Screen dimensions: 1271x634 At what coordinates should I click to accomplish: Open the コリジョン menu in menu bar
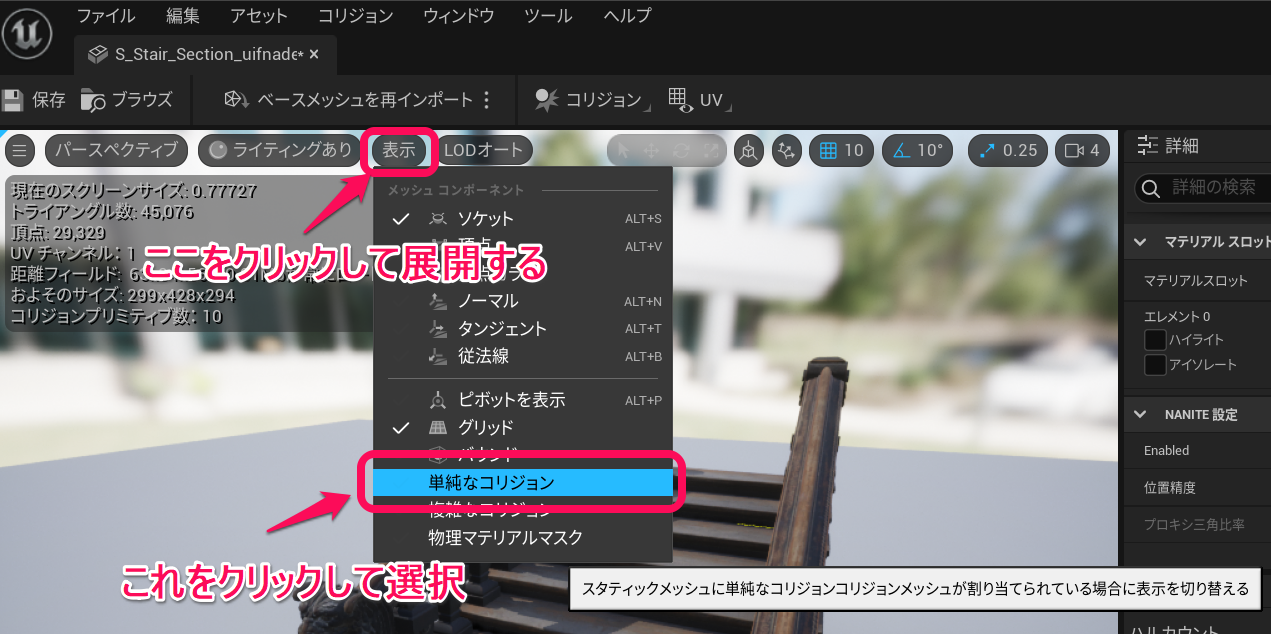coord(356,16)
